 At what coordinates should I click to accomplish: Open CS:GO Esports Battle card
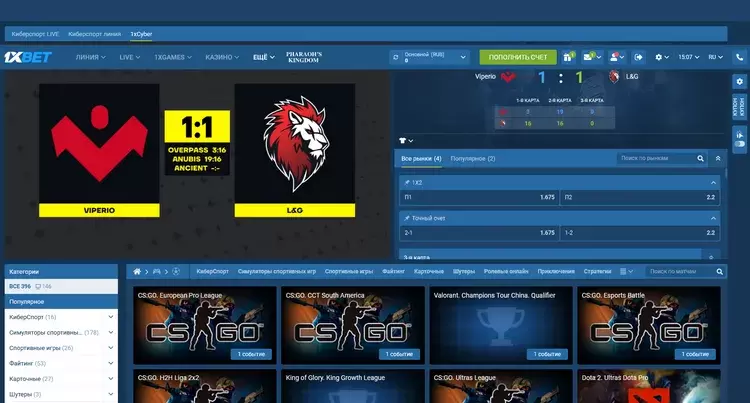point(649,326)
